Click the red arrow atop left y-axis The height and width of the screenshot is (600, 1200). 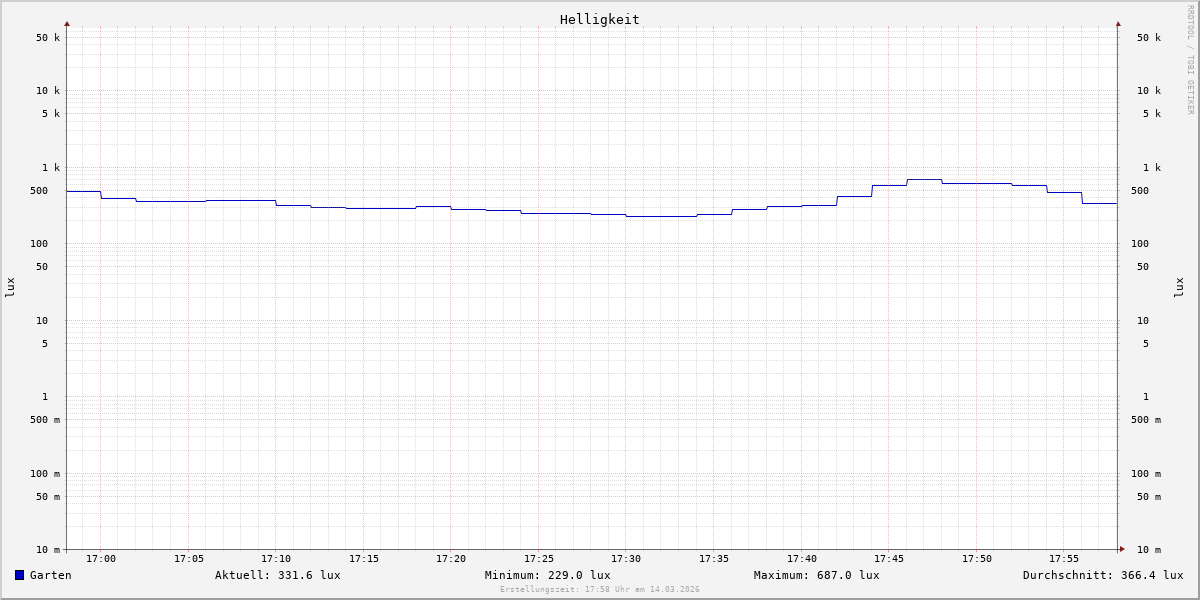tap(67, 23)
